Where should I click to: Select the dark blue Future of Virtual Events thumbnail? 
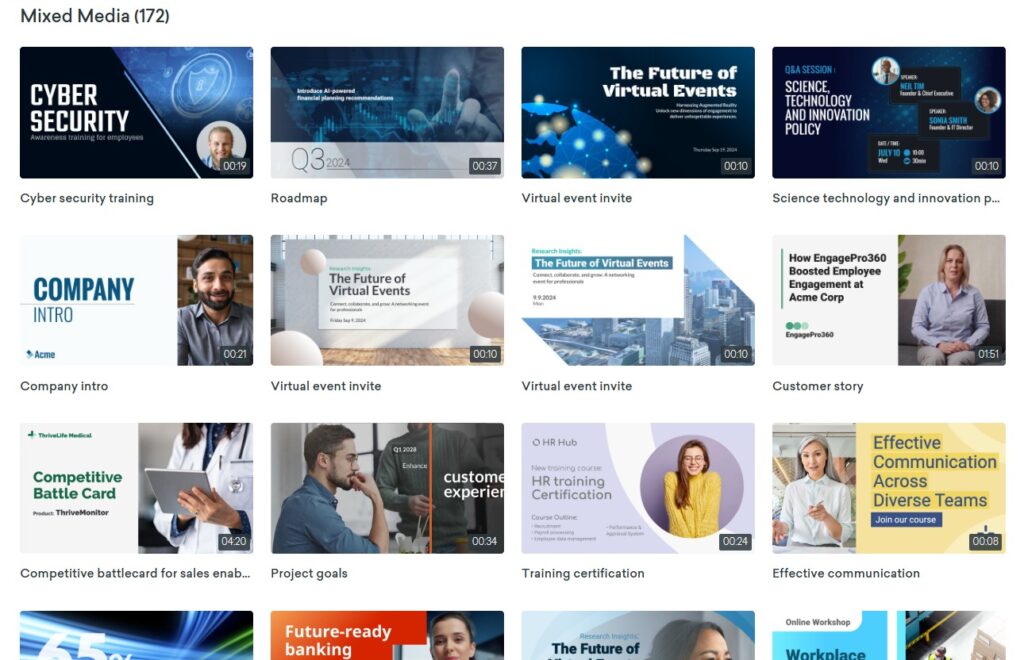pyautogui.click(x=638, y=112)
